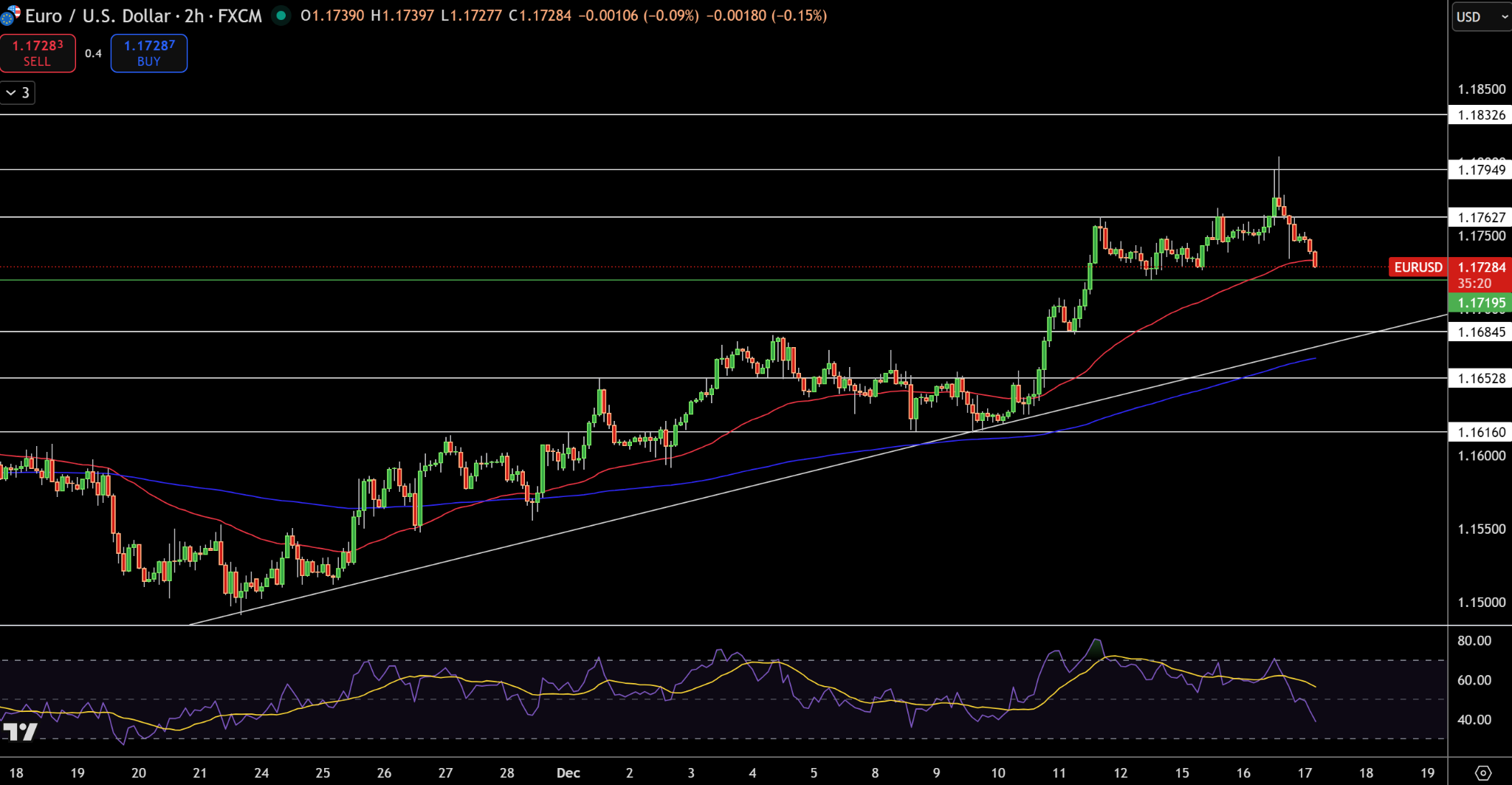
Task: Click the 0.4 spread value between quotes
Action: tap(93, 53)
